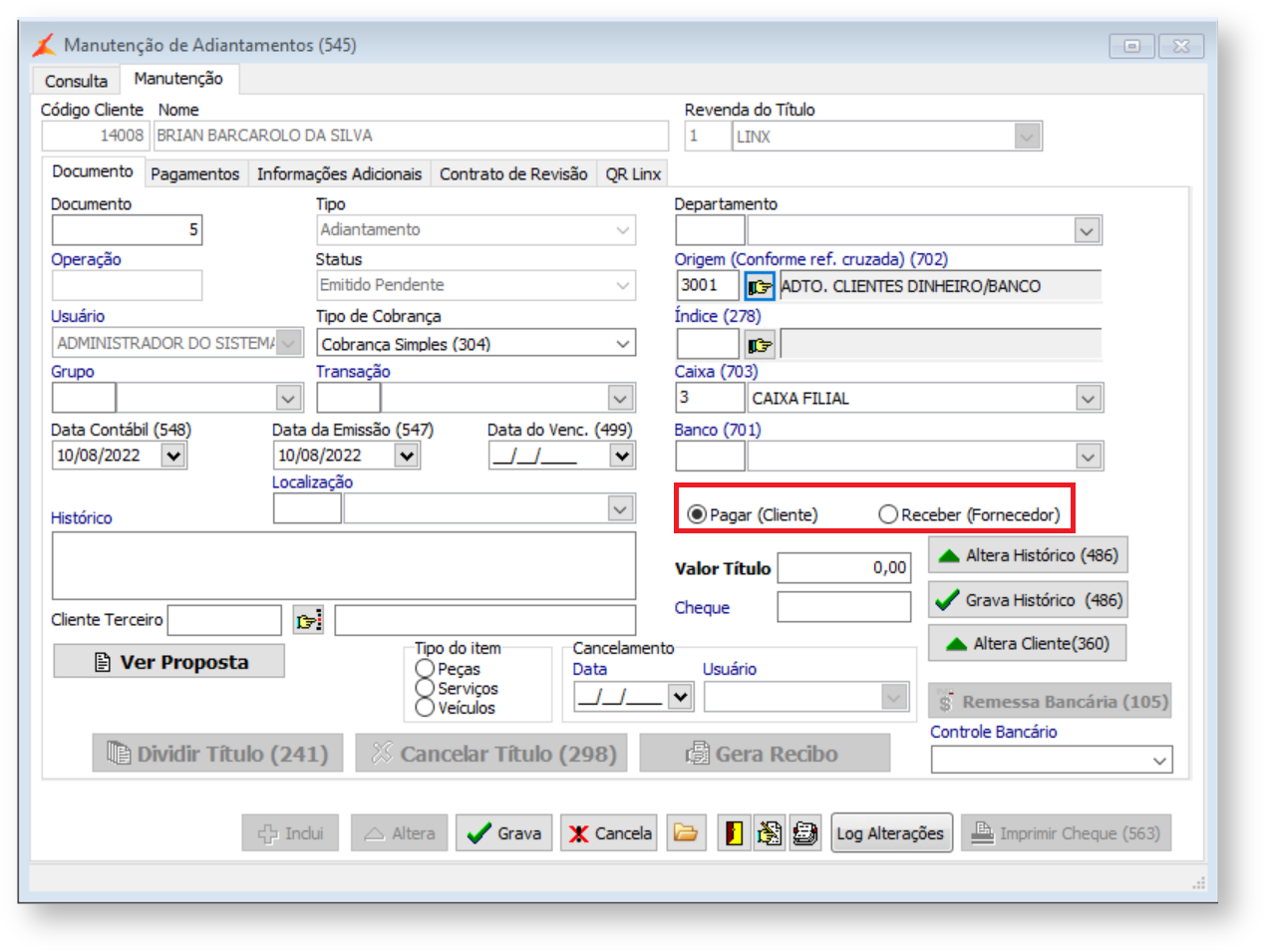Click Grava button
The height and width of the screenshot is (952, 1266).
tap(504, 832)
